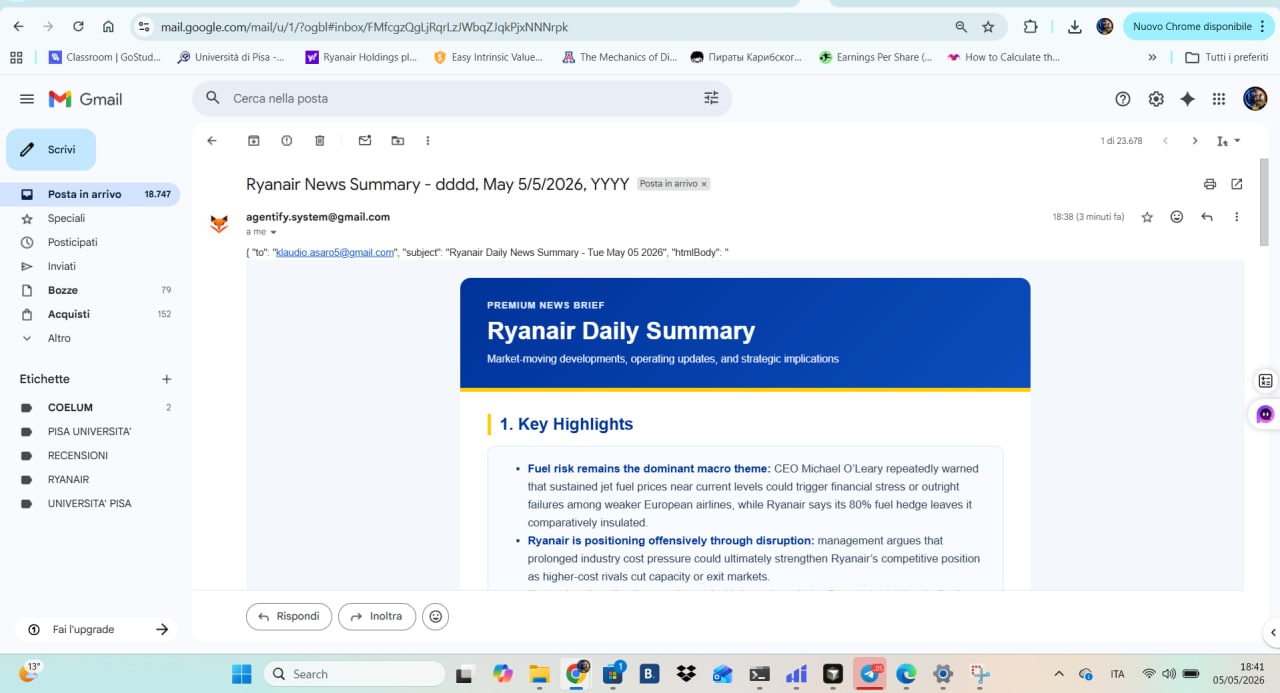Open the Google apps grid
Image resolution: width=1280 pixels, height=693 pixels.
point(1219,99)
